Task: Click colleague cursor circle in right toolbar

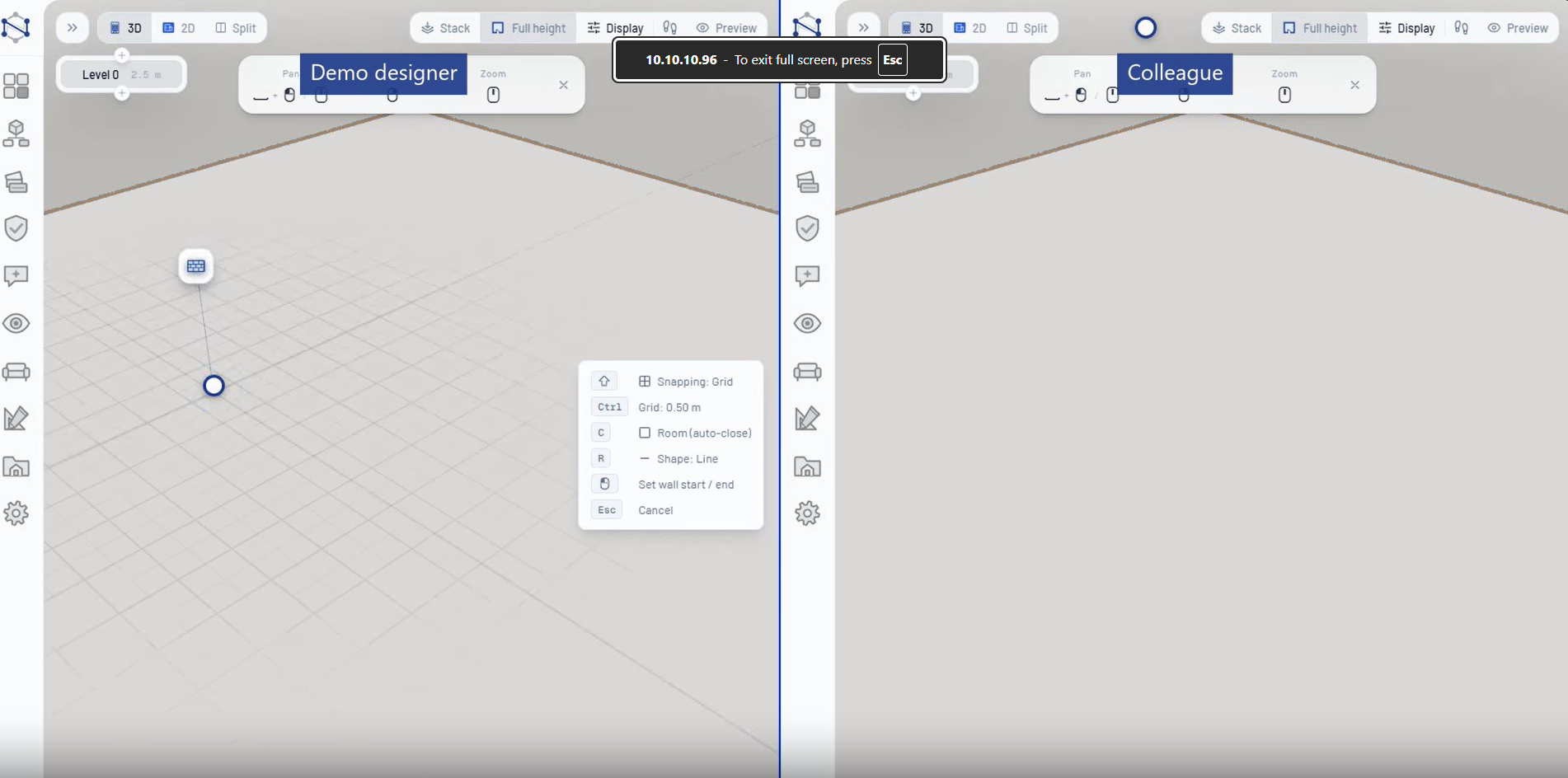Action: [1146, 28]
